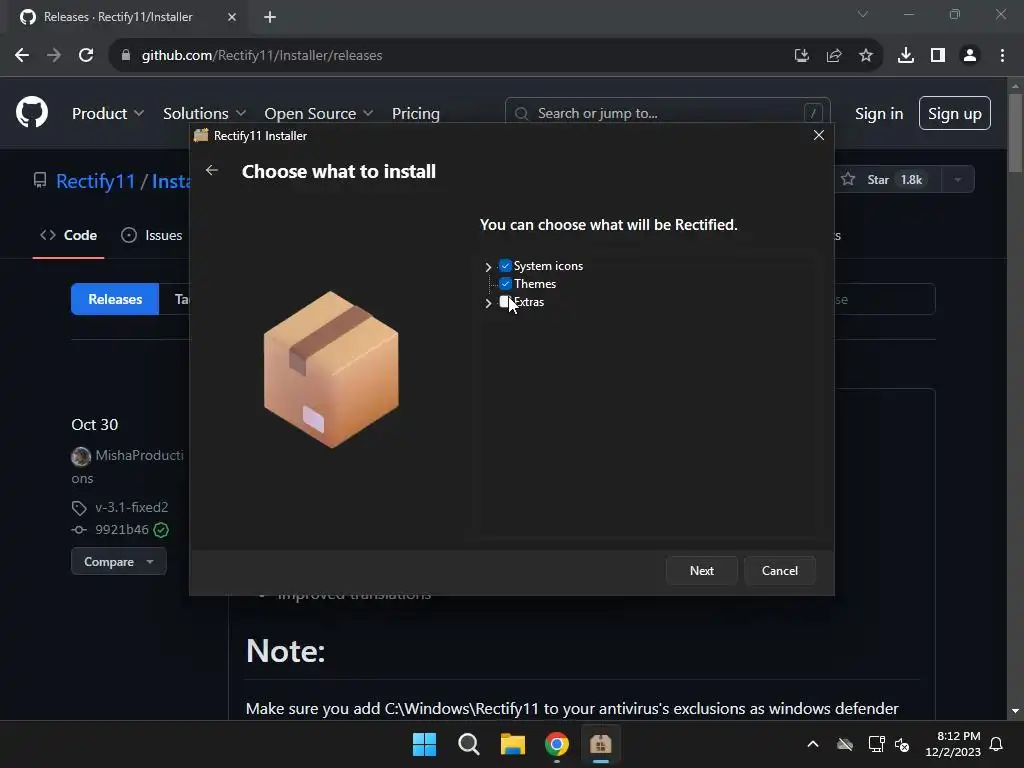Focus the GitHub Search or jump to field
This screenshot has width=1024, height=768.
(x=667, y=114)
